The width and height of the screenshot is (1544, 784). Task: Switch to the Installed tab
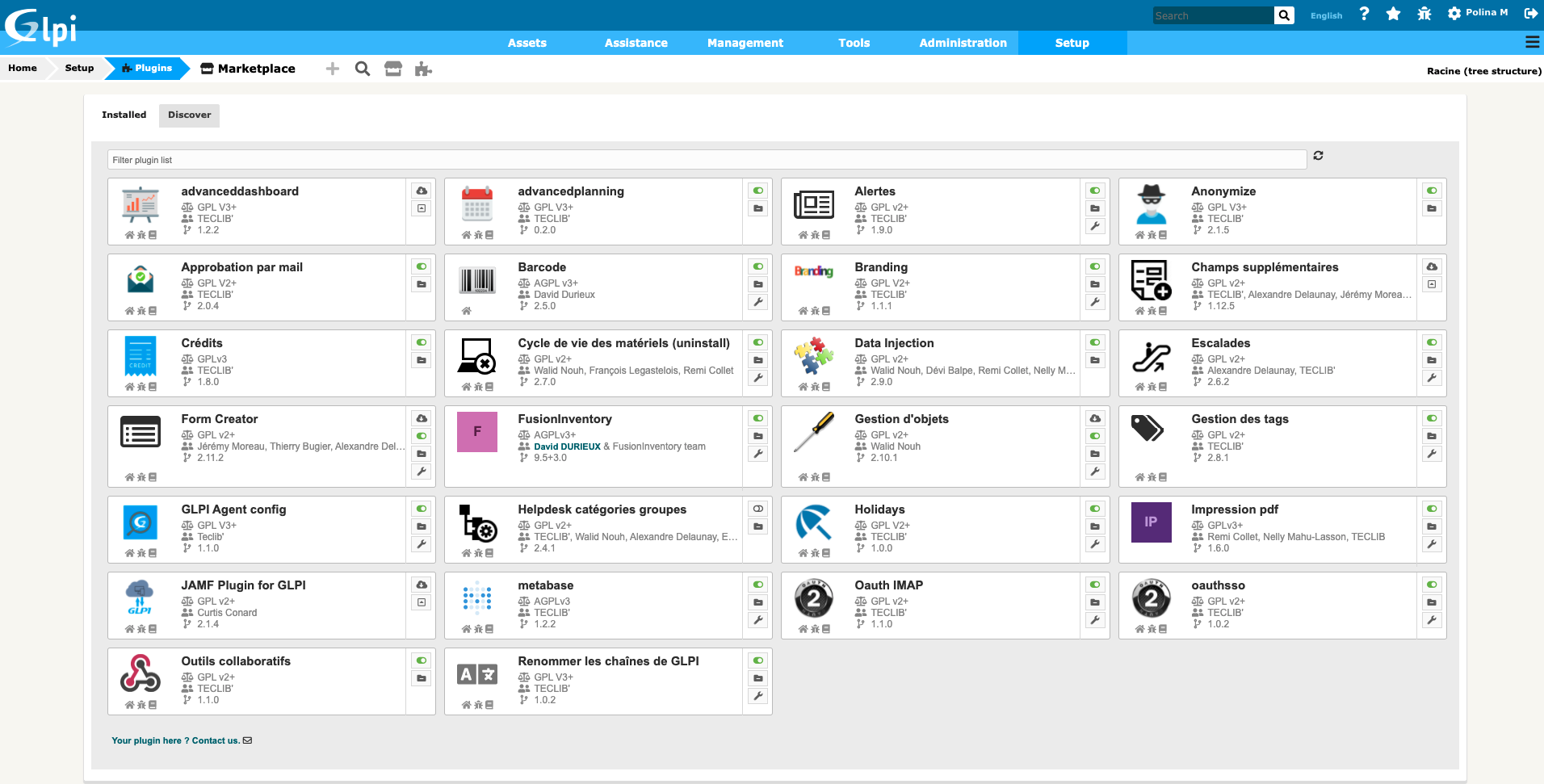[124, 115]
